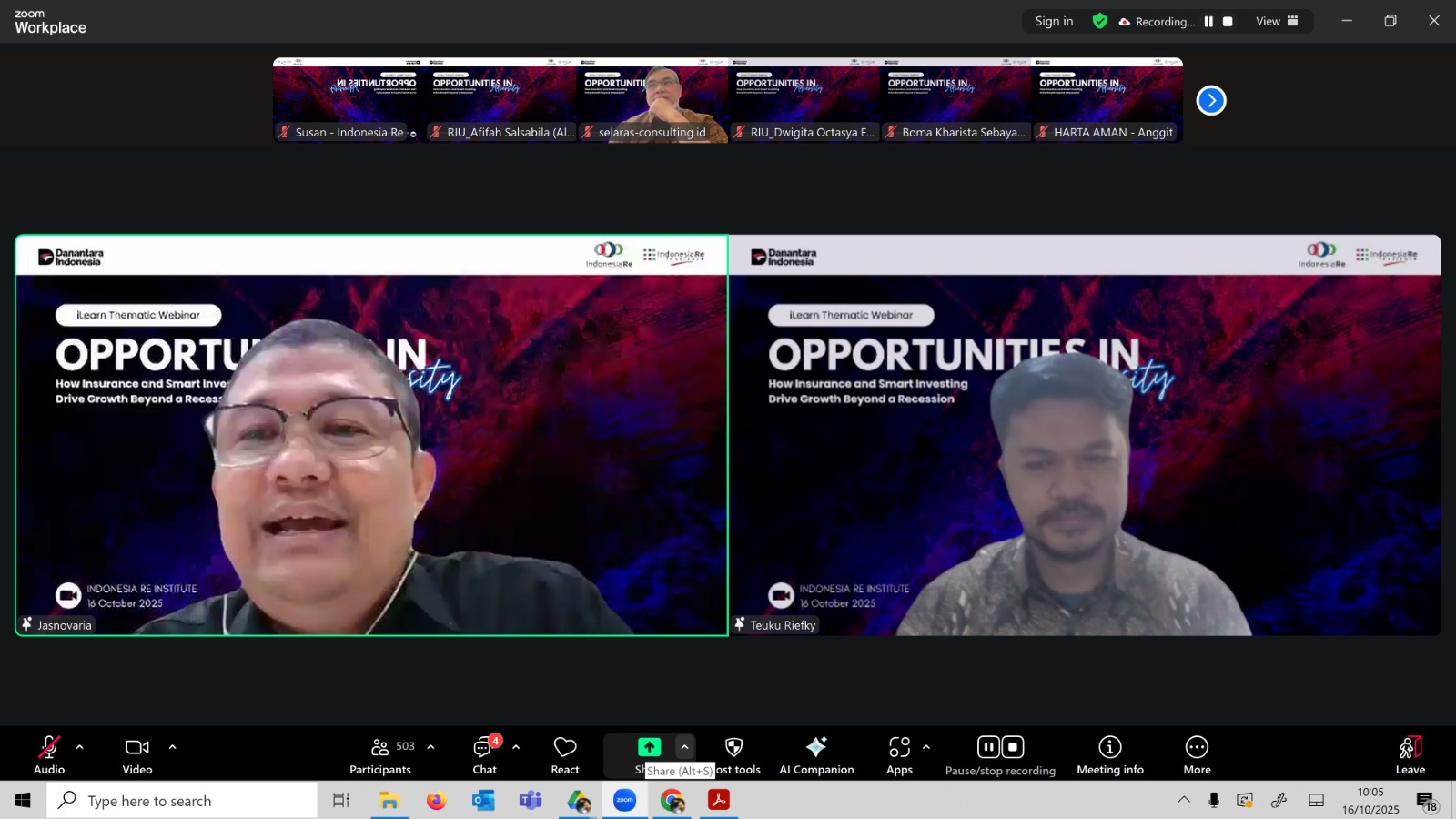Toggle the Video camera on or off
This screenshot has height=819, width=1456.
point(137,754)
